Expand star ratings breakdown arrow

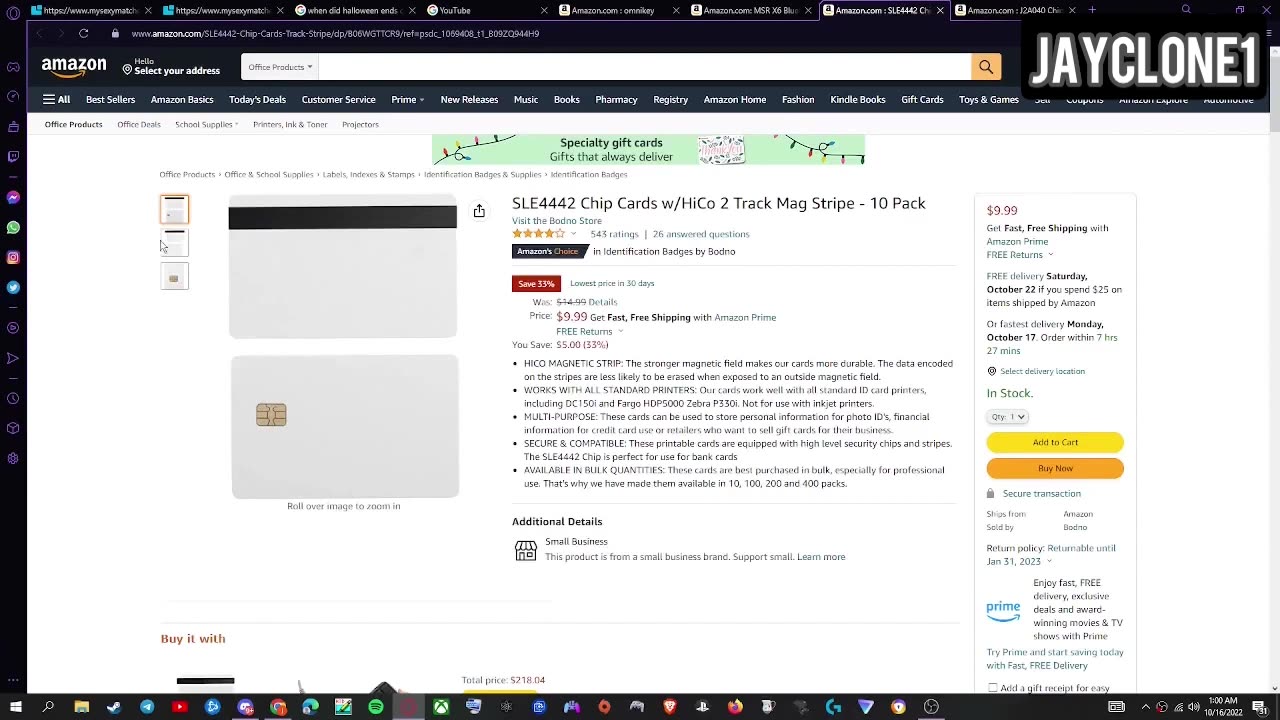pyautogui.click(x=574, y=234)
